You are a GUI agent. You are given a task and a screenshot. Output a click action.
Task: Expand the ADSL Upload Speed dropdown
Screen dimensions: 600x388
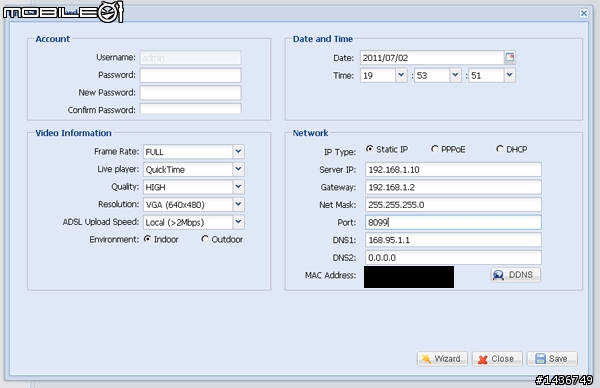click(x=238, y=222)
